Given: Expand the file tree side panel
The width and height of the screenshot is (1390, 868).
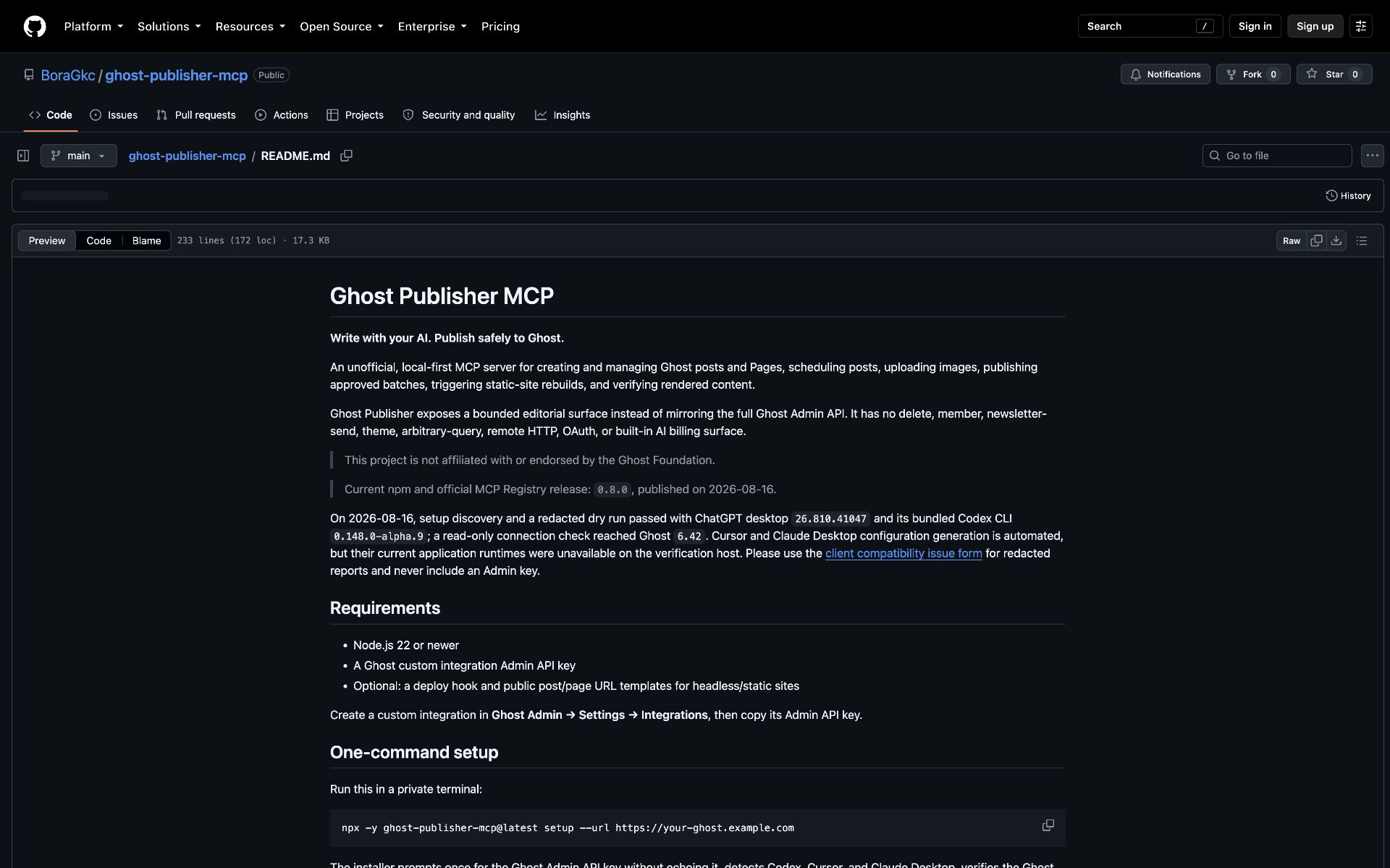Looking at the screenshot, I should [23, 156].
